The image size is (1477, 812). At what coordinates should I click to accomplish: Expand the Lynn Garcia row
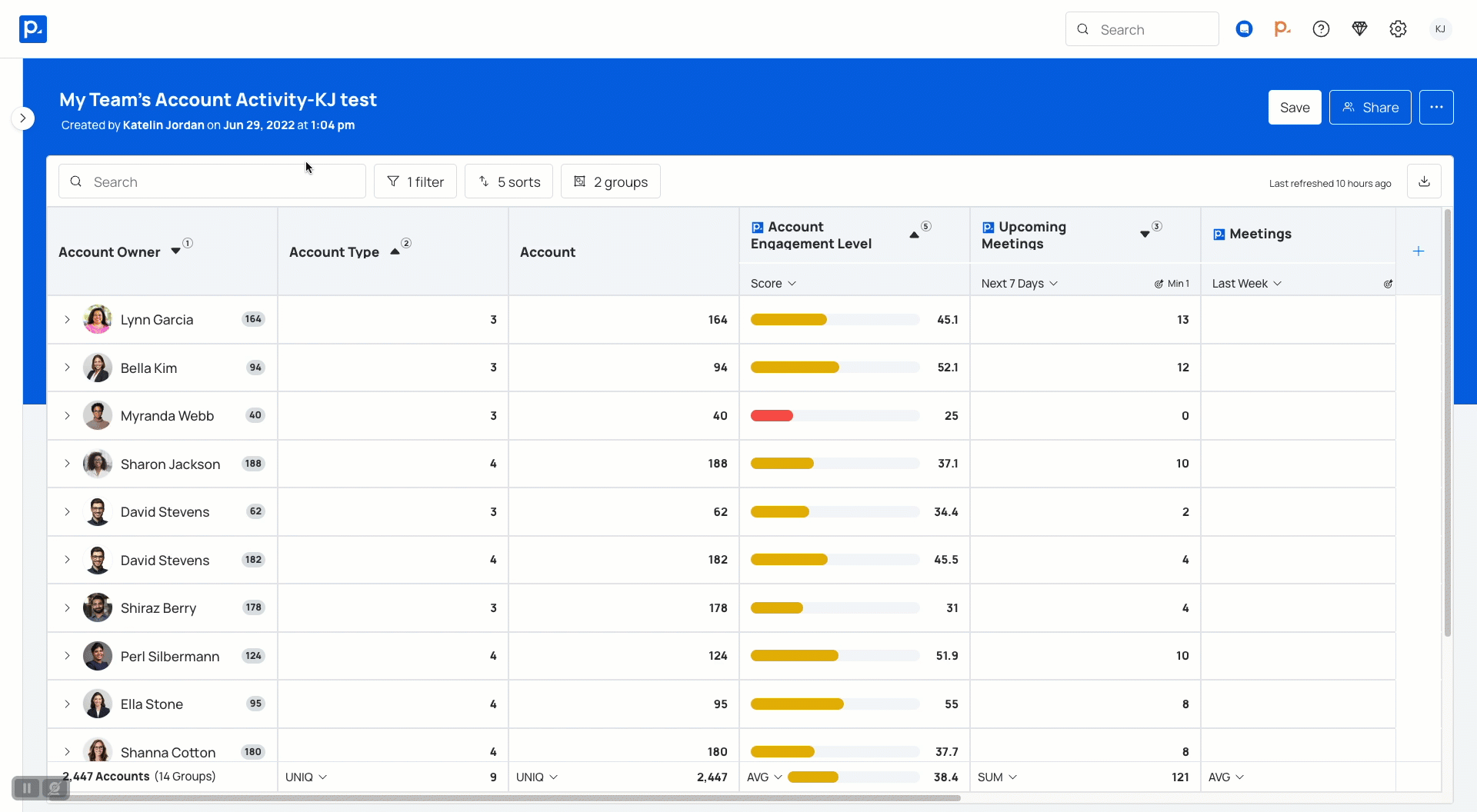click(x=67, y=320)
